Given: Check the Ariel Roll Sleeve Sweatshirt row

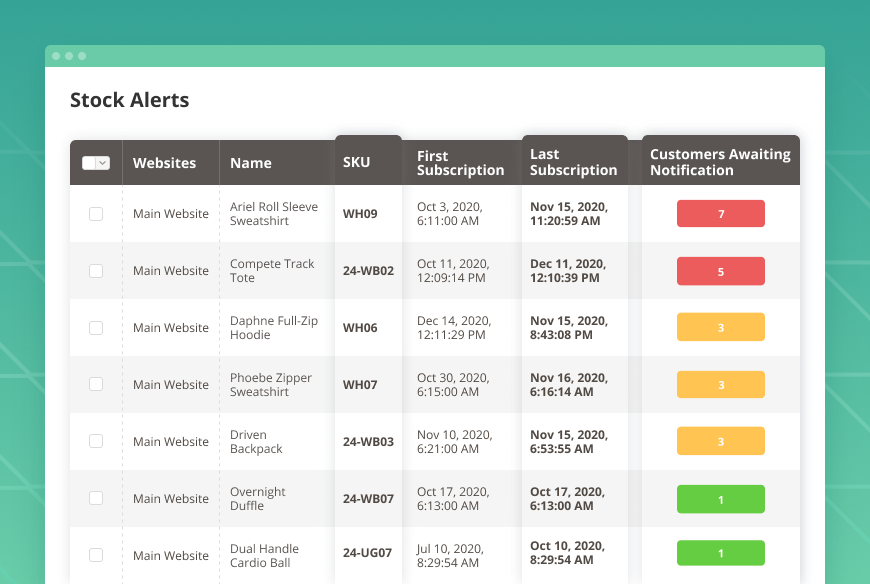Looking at the screenshot, I should click(x=95, y=213).
